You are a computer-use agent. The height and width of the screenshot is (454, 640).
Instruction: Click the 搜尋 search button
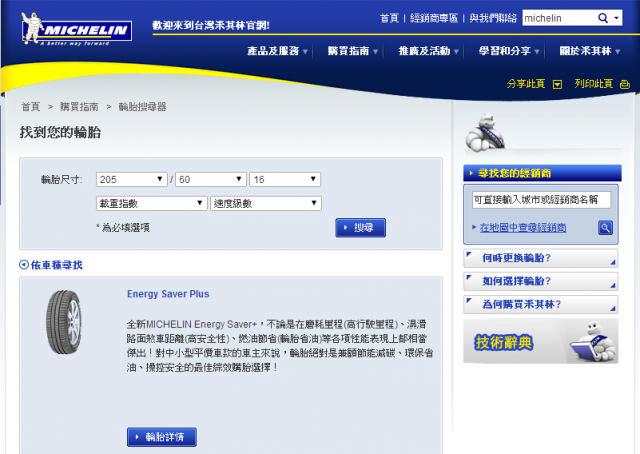pos(360,227)
